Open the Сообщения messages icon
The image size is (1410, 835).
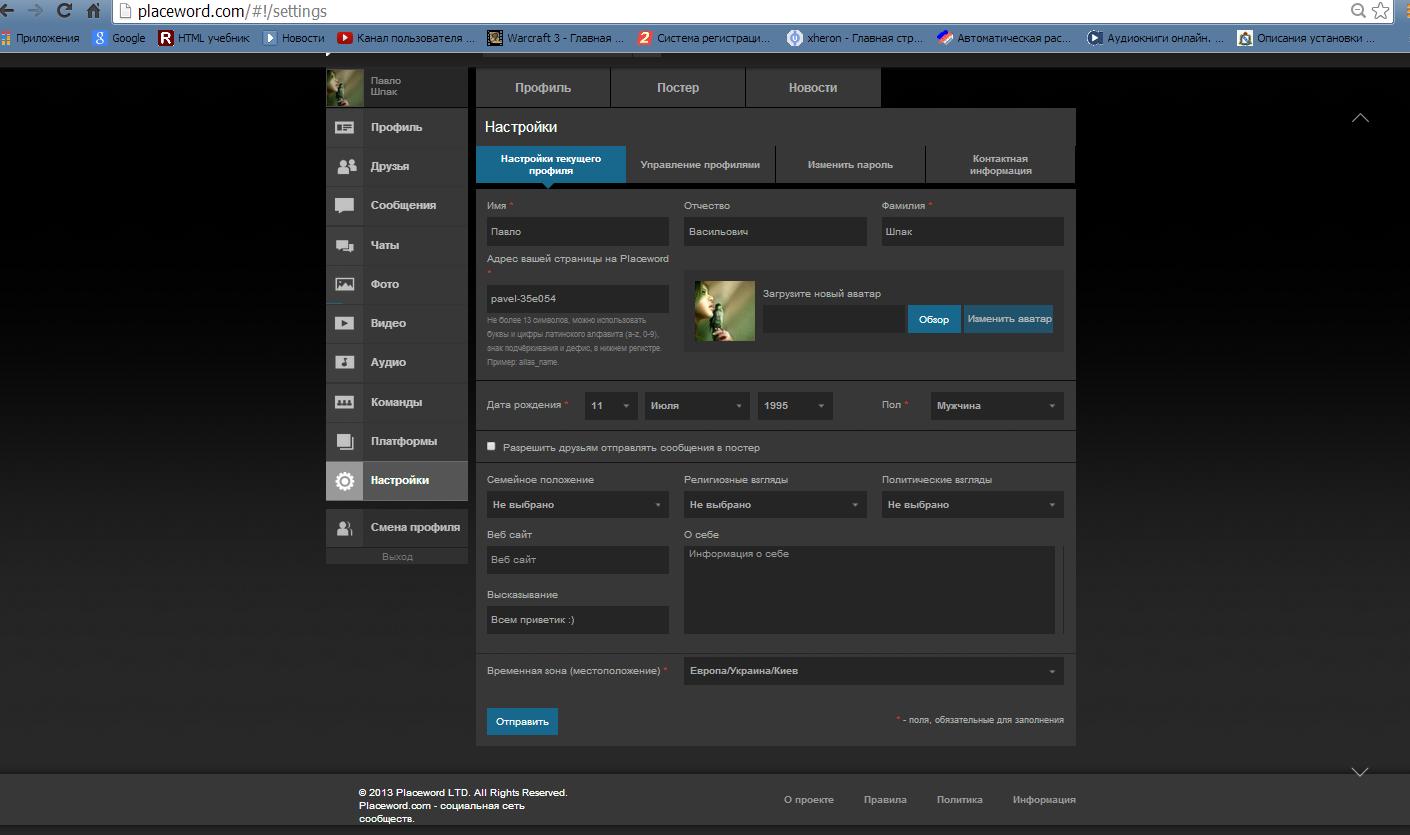(345, 206)
